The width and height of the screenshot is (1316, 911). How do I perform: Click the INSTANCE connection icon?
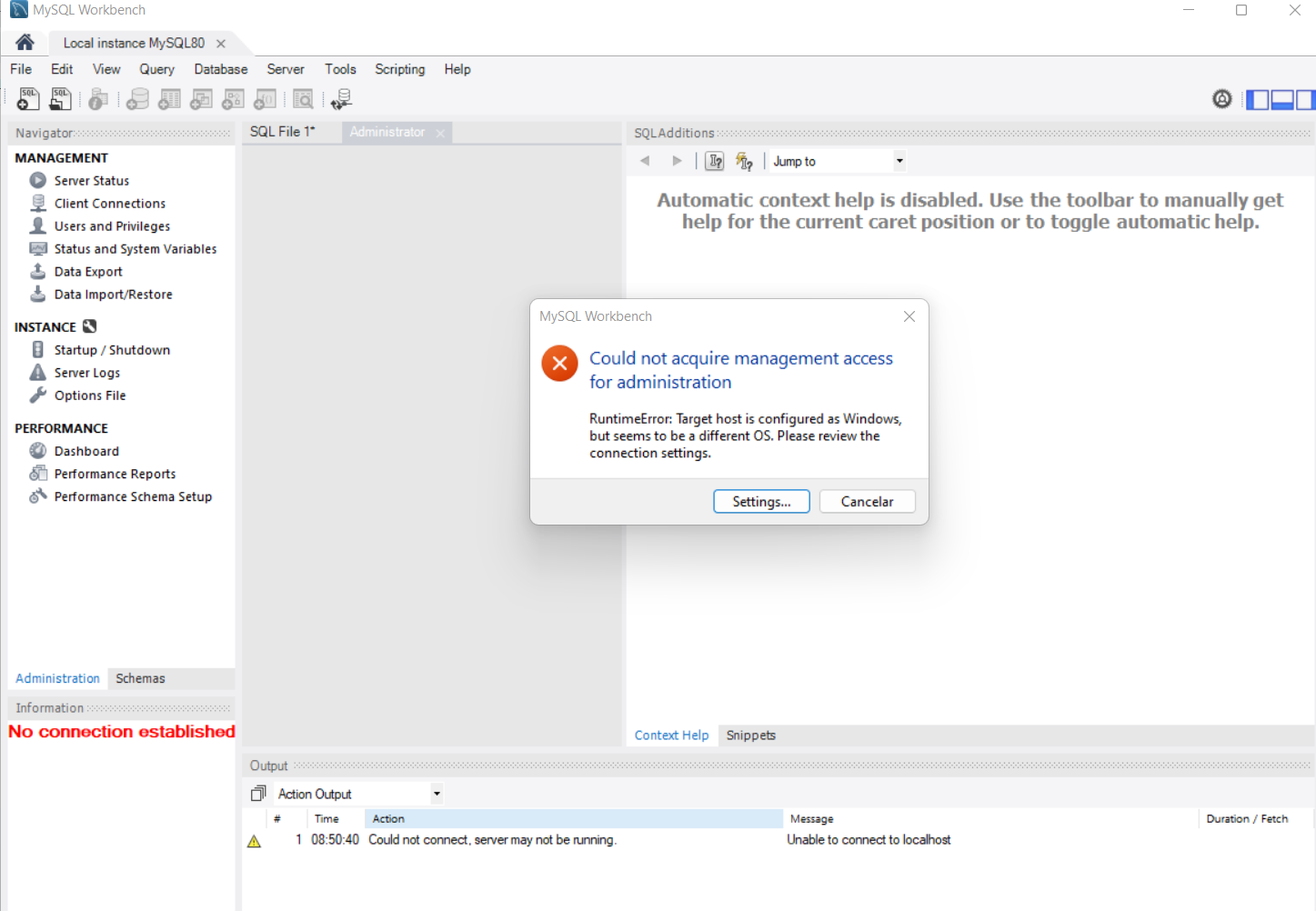[x=89, y=326]
